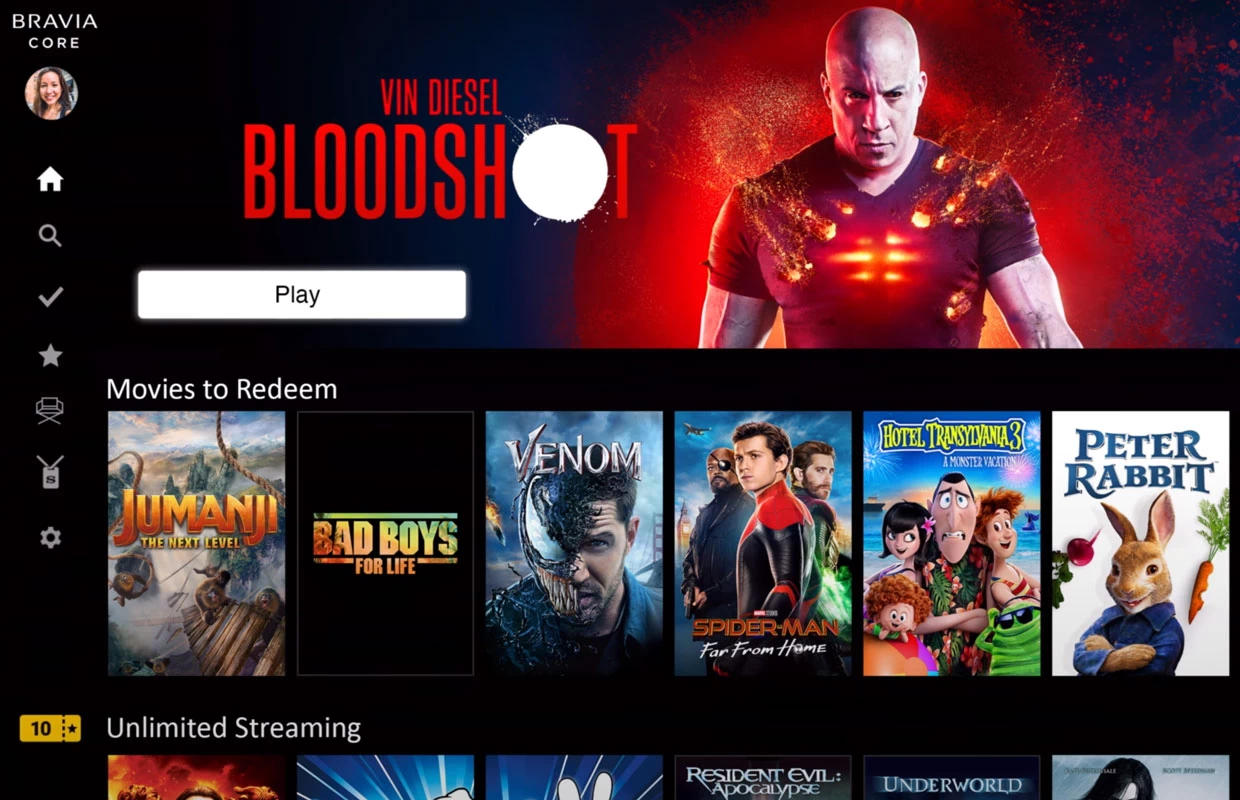Open the Venom movie poster
Image resolution: width=1240 pixels, height=800 pixels.
point(574,543)
